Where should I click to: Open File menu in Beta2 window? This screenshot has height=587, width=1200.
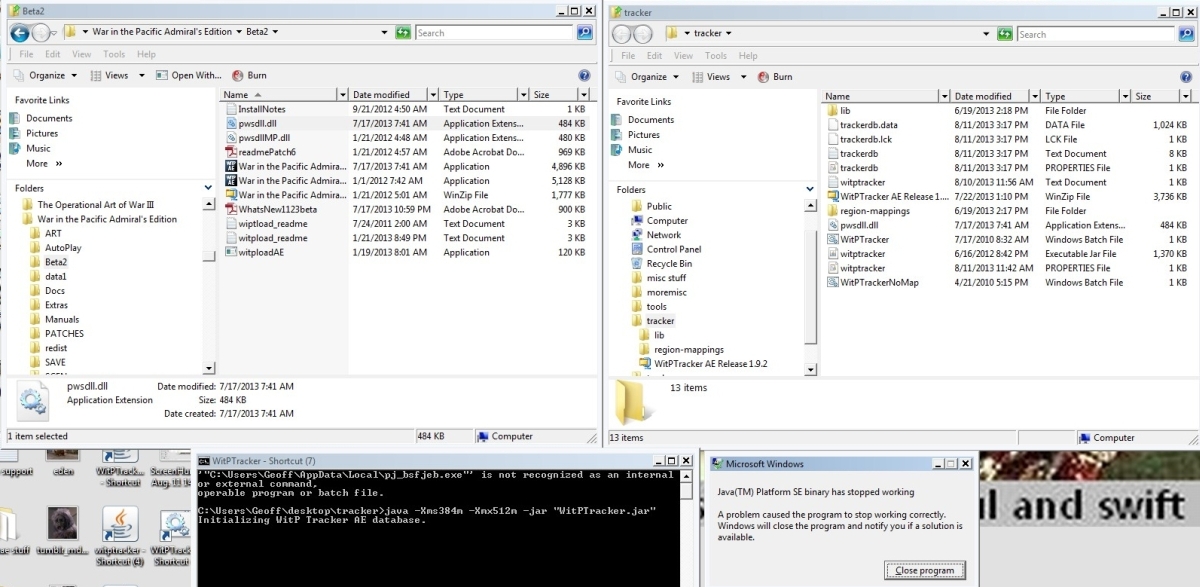pos(26,54)
